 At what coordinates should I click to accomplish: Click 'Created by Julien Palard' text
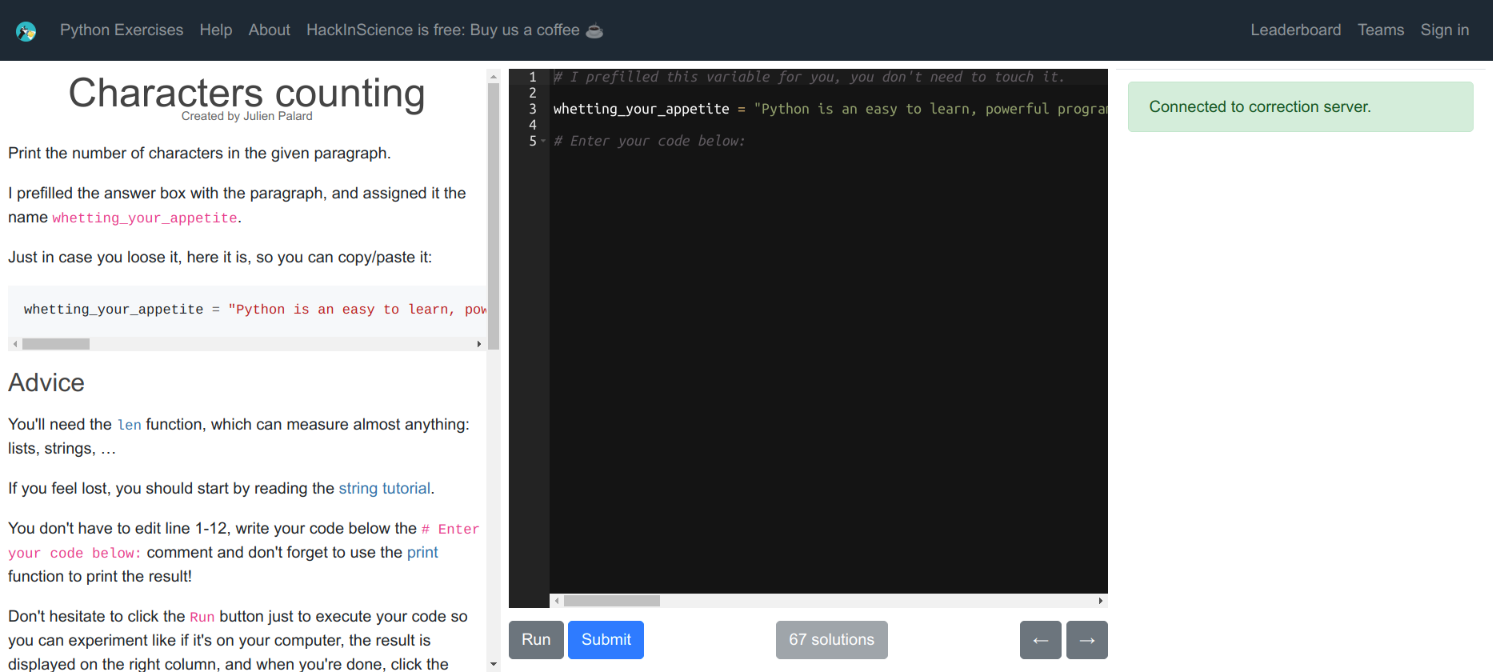[x=247, y=116]
